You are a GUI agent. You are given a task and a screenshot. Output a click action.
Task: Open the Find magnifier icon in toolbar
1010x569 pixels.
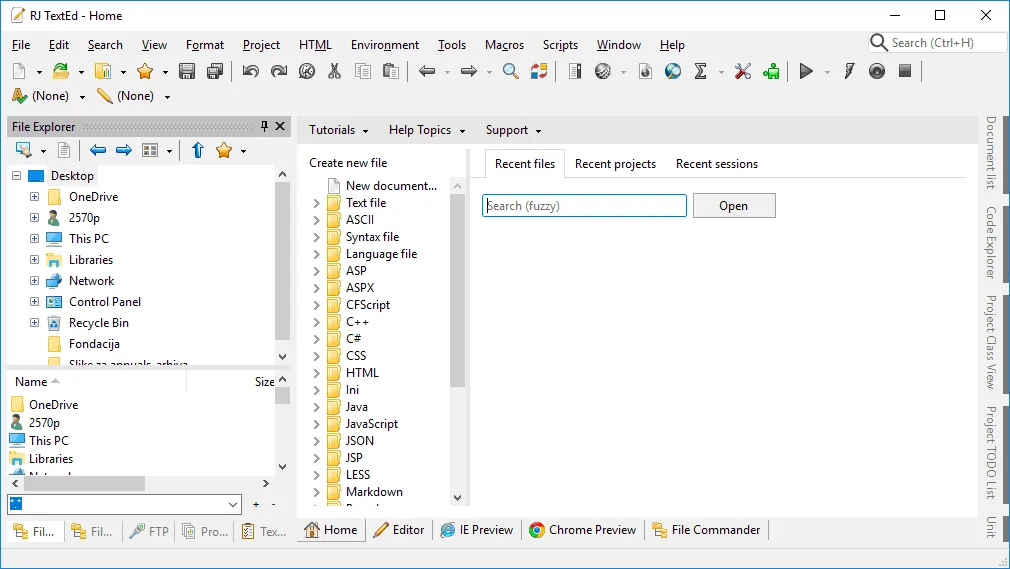(510, 71)
